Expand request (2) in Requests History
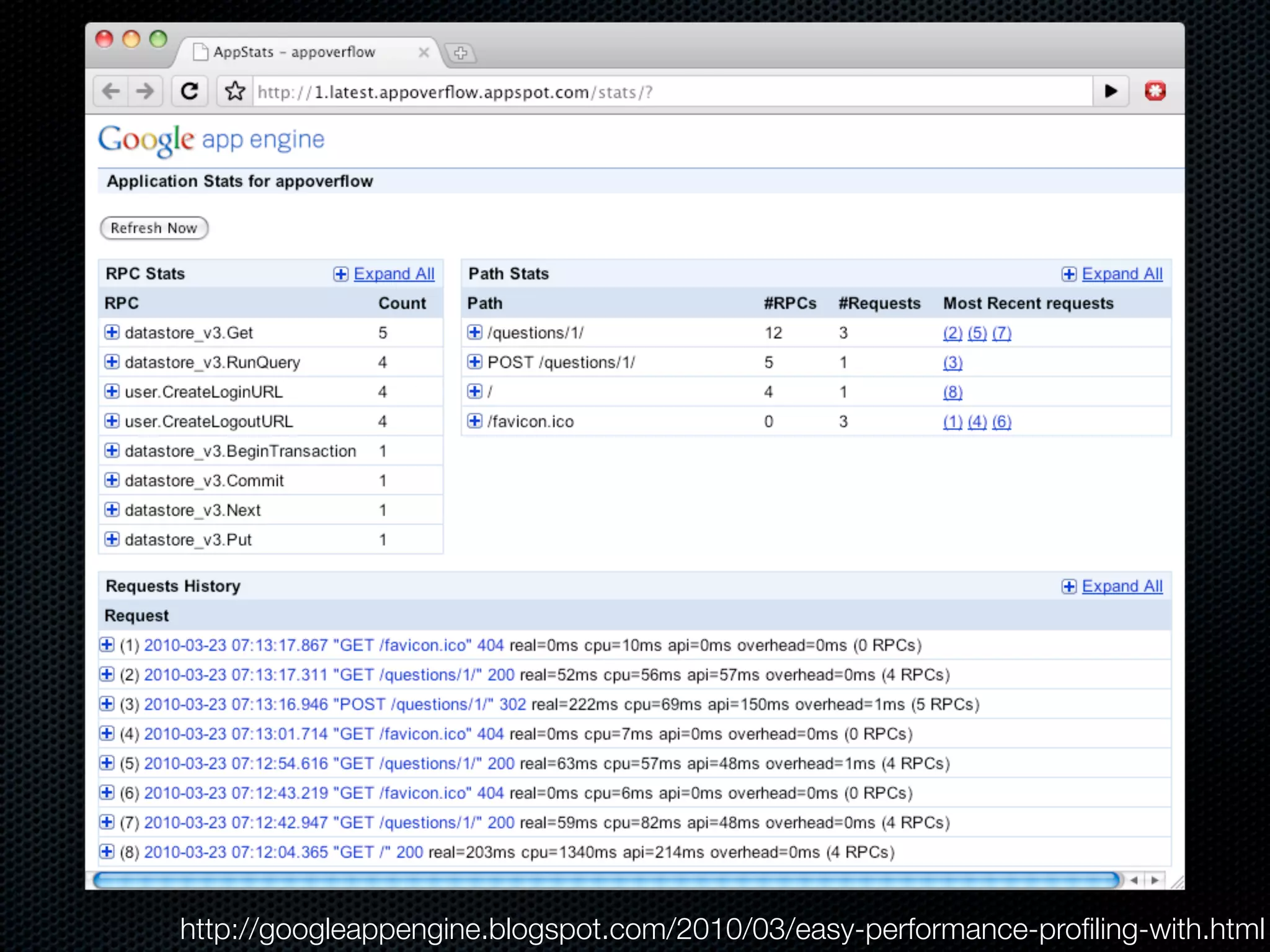This screenshot has width=1270, height=952. coord(107,674)
